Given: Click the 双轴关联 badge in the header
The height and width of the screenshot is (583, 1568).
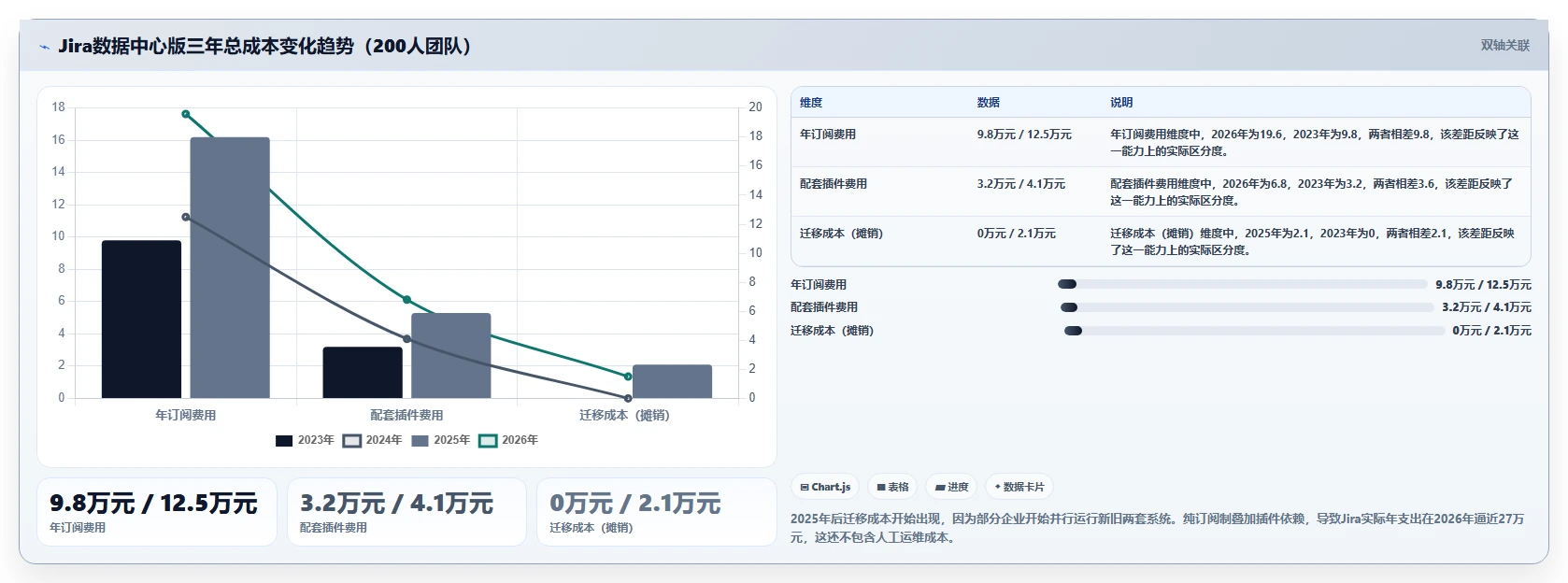Looking at the screenshot, I should (x=1504, y=45).
